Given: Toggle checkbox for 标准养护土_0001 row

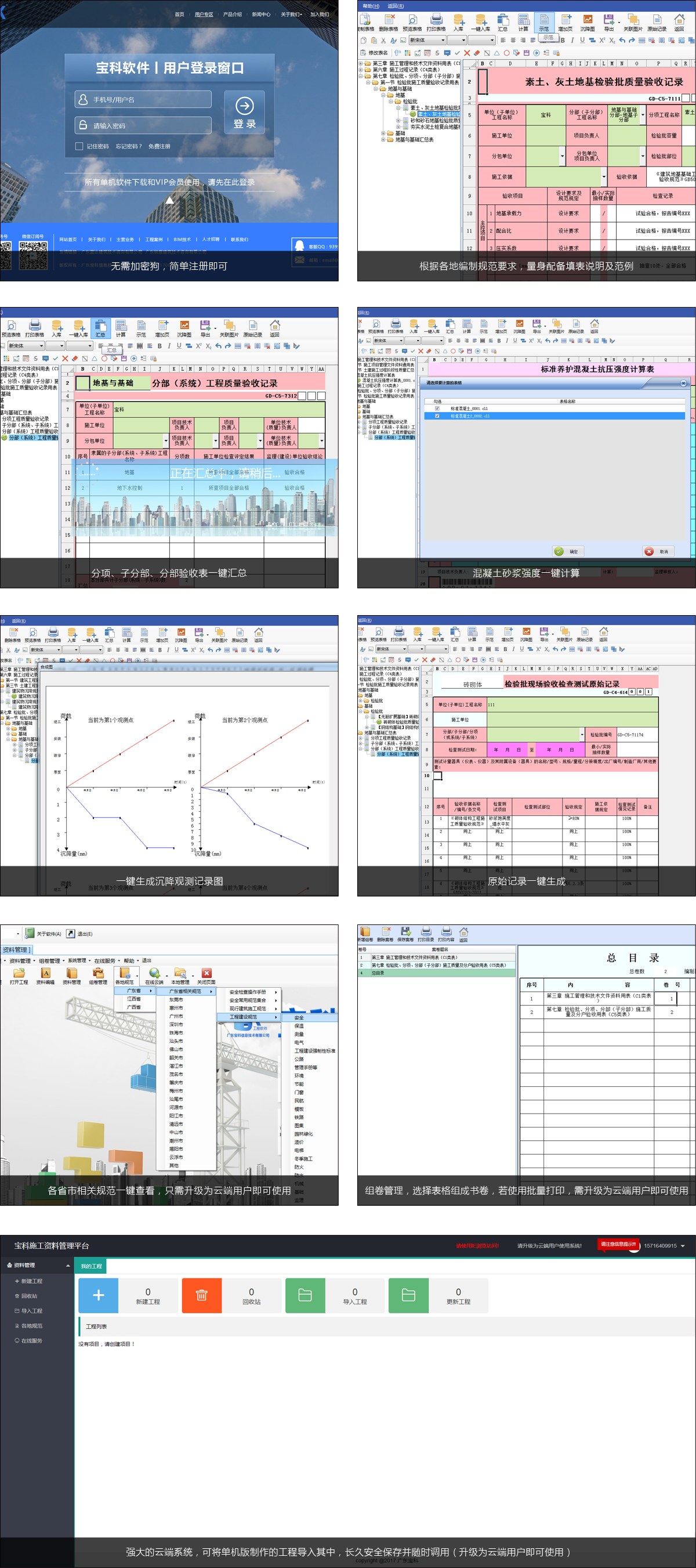Looking at the screenshot, I should click(x=436, y=409).
